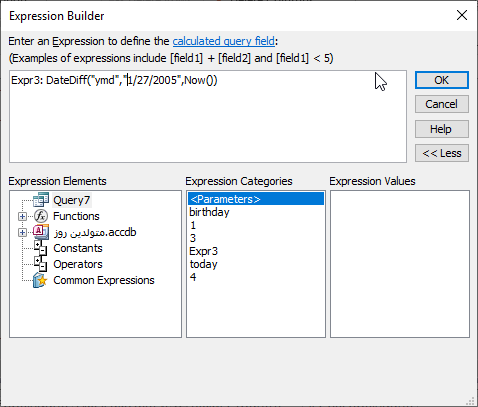Click the empty Expression Values list
Screen dimensions: 478x407
tap(400, 264)
